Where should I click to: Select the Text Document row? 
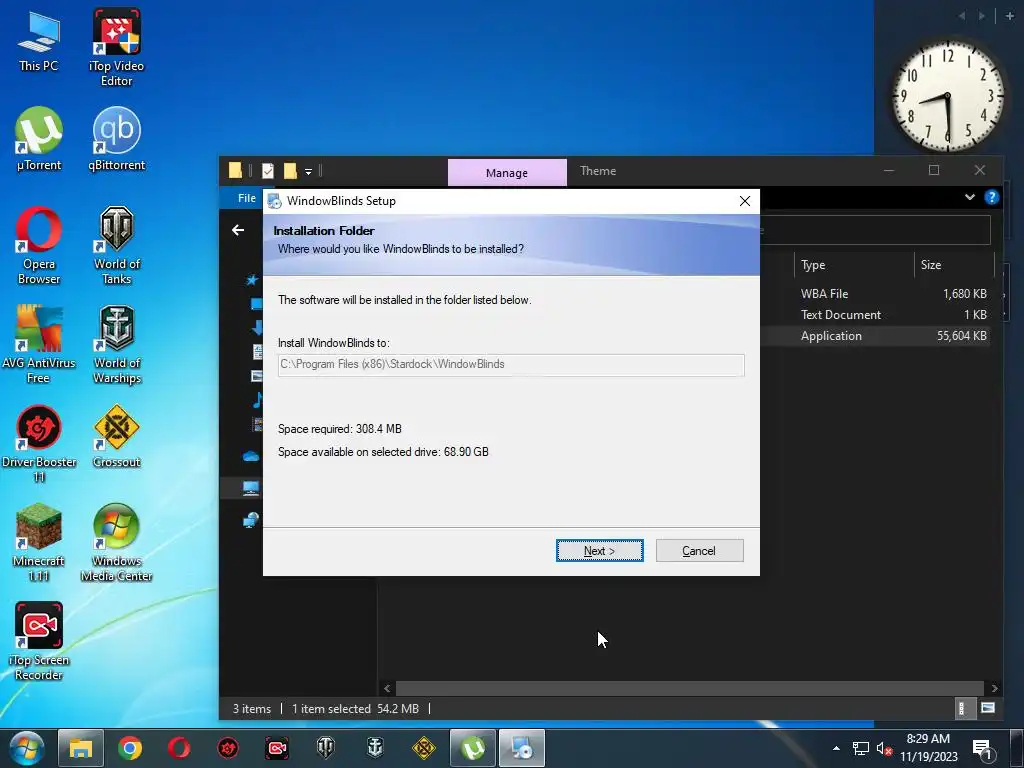(x=875, y=315)
